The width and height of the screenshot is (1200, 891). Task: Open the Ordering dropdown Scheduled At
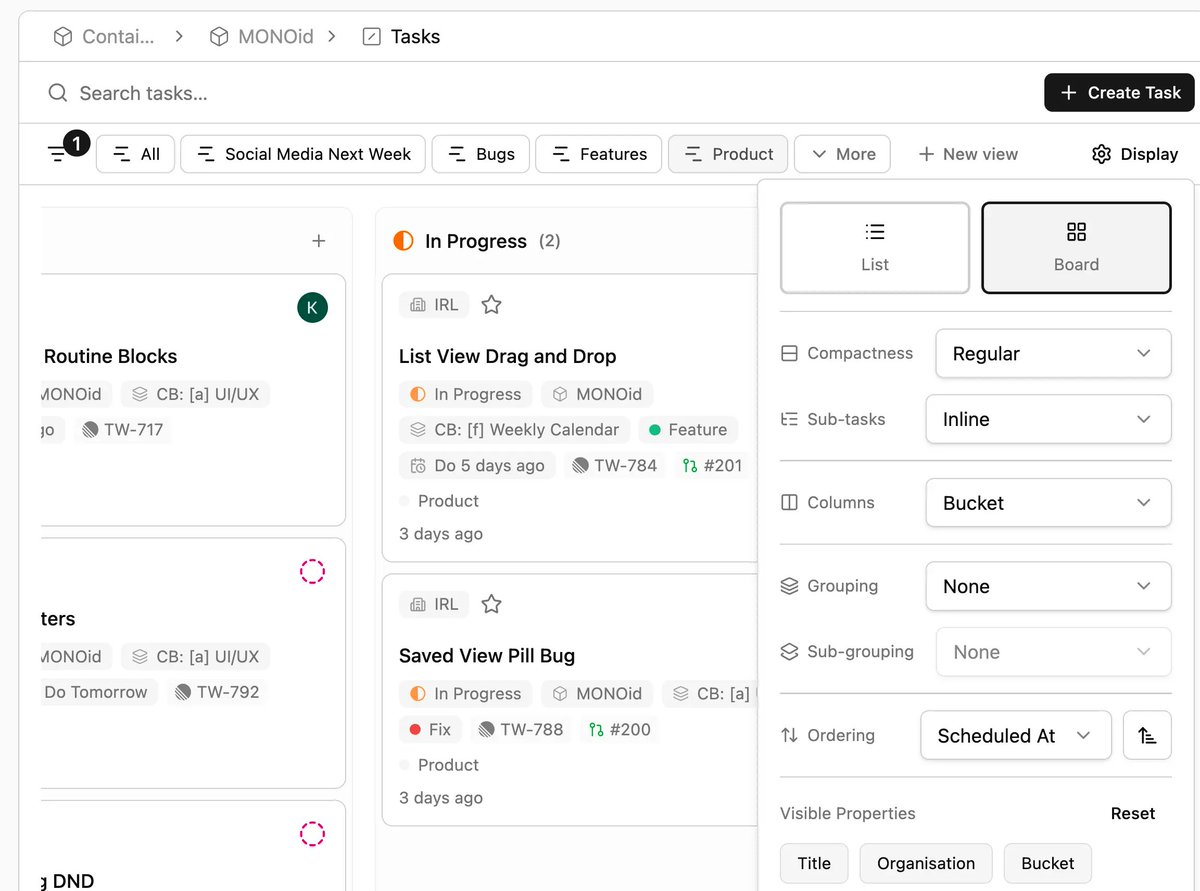point(1016,735)
